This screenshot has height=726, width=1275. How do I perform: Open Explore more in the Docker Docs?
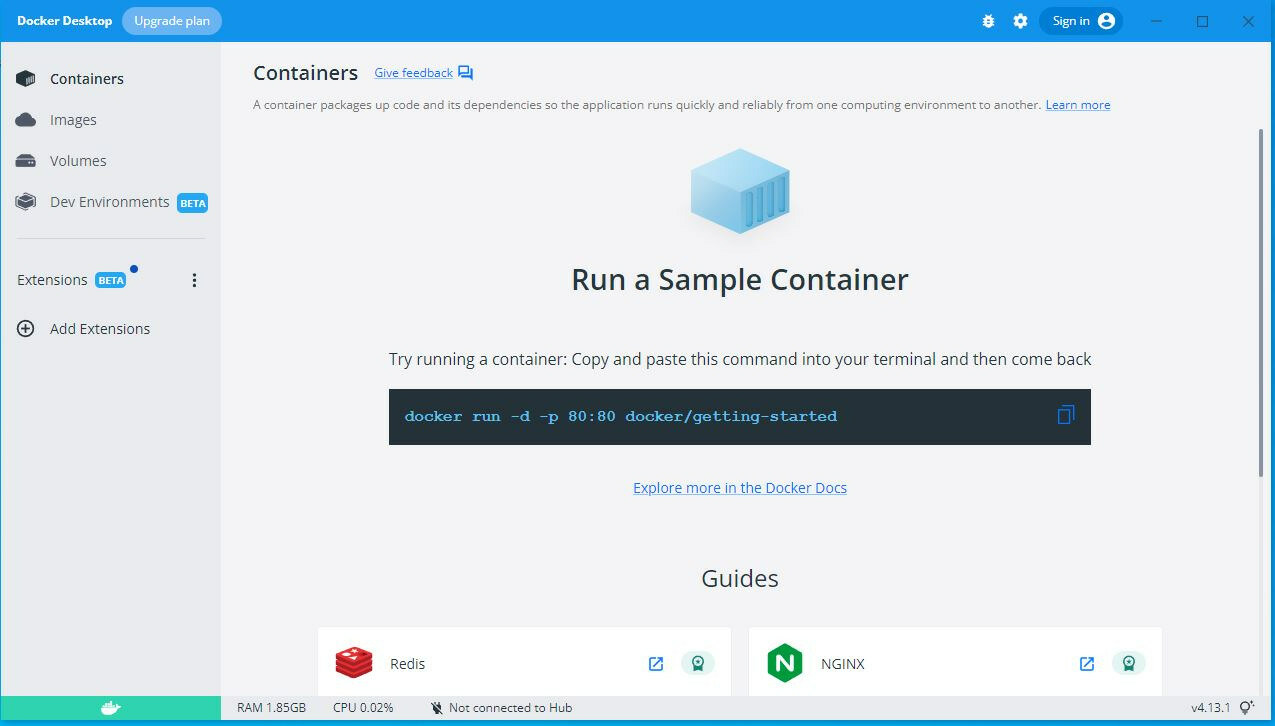740,488
